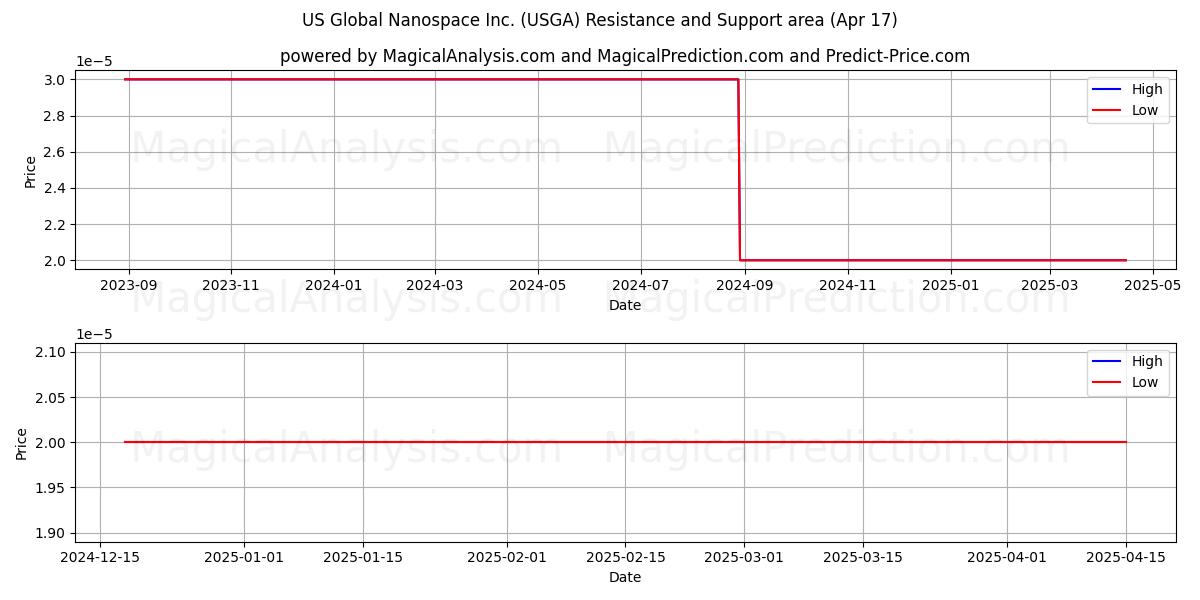The image size is (1200, 600).
Task: Click the 2.4 y-axis tick label
Action: tap(56, 188)
